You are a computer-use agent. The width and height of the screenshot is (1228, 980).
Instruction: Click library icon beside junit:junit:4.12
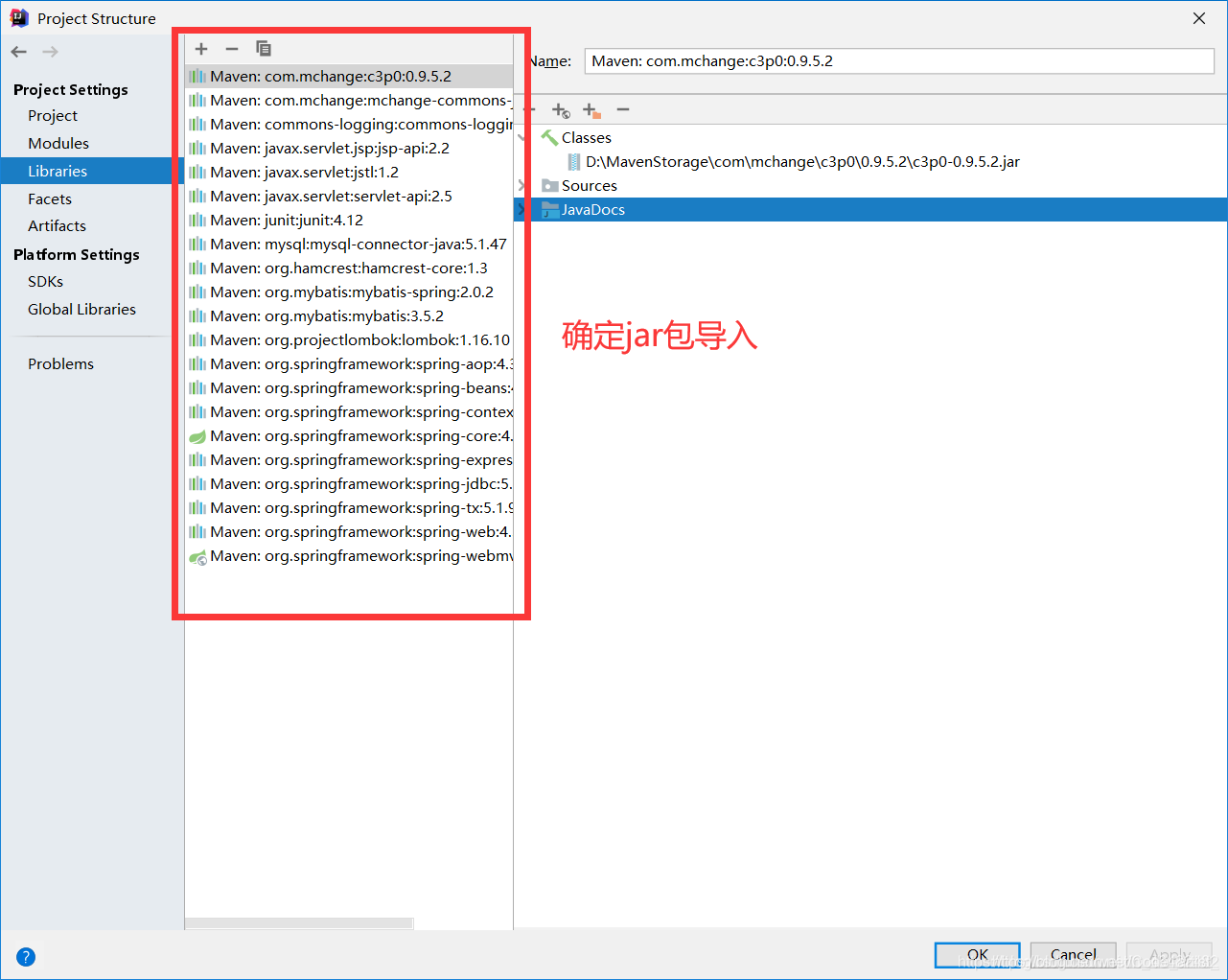(x=197, y=221)
